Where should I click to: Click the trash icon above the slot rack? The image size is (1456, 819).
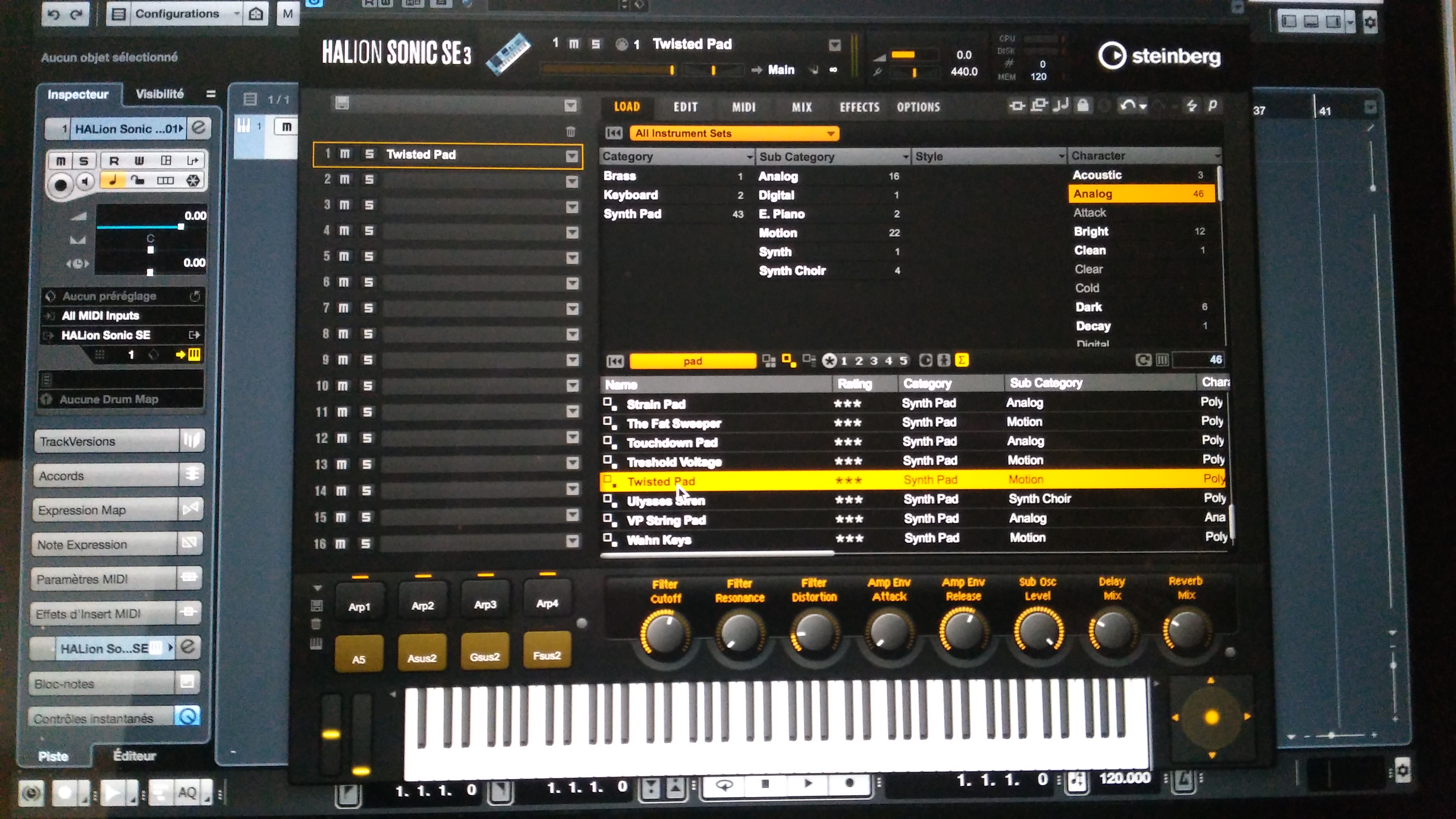click(570, 132)
